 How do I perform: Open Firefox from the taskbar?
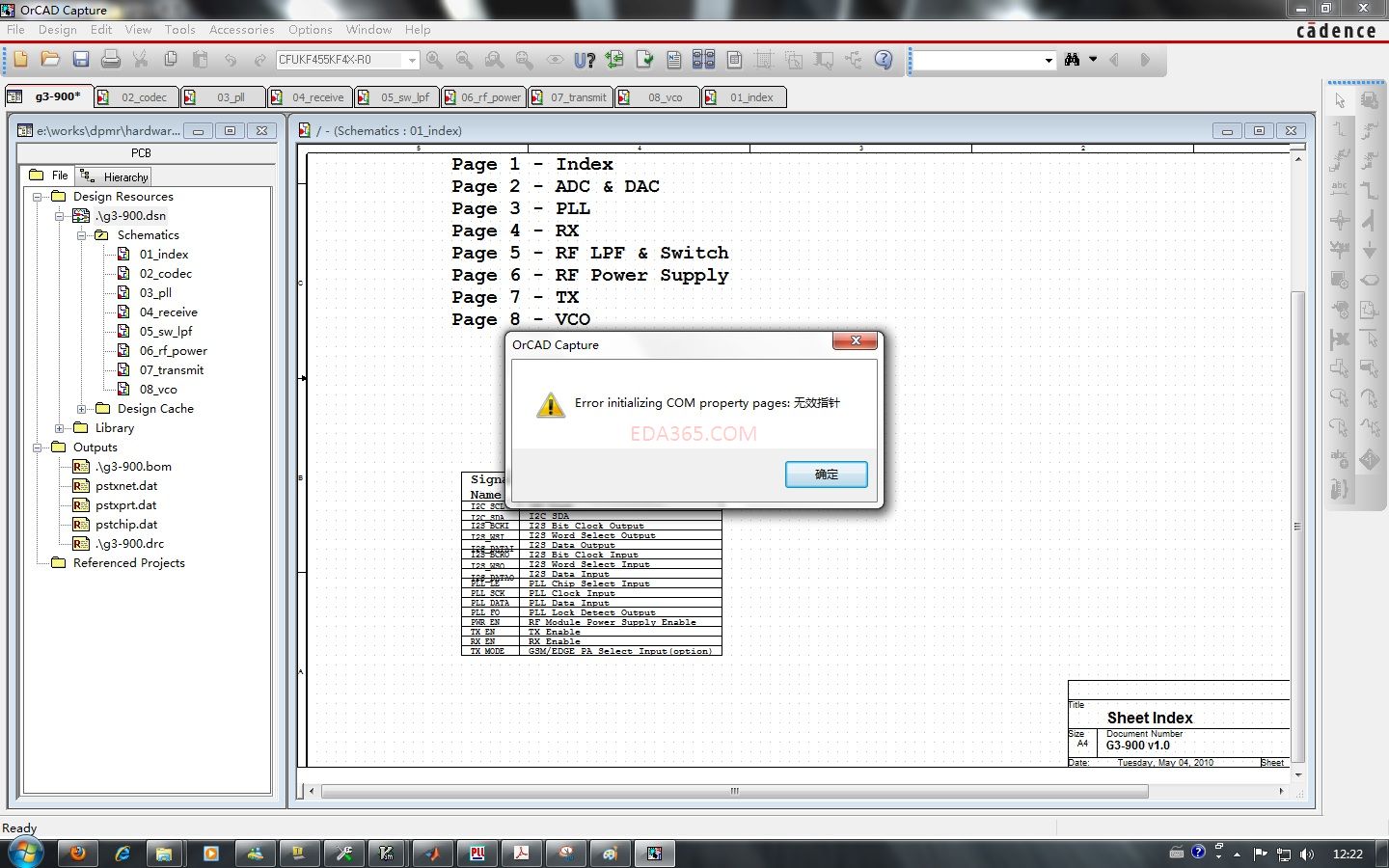pos(77,853)
